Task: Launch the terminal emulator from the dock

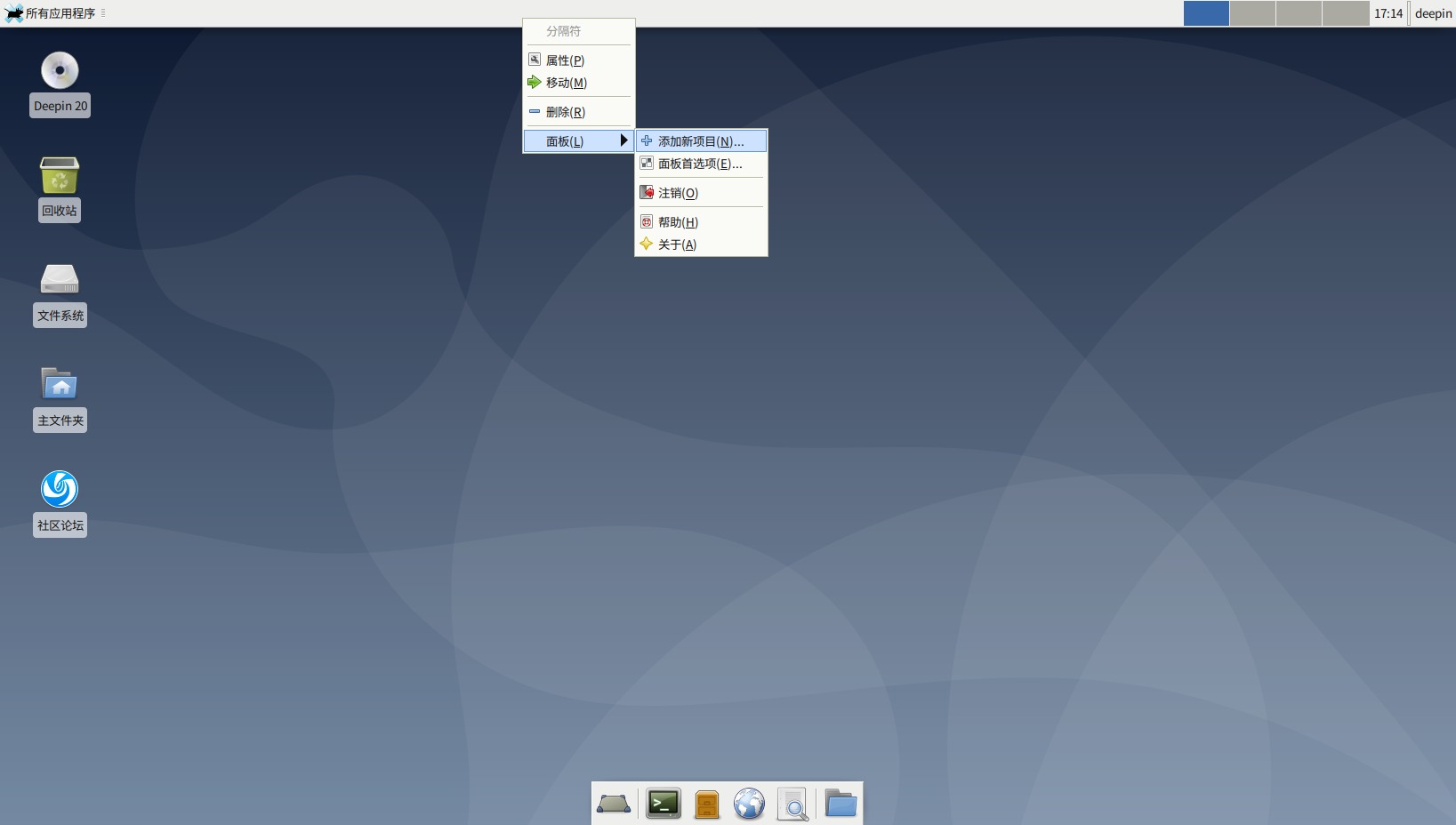Action: click(x=664, y=804)
